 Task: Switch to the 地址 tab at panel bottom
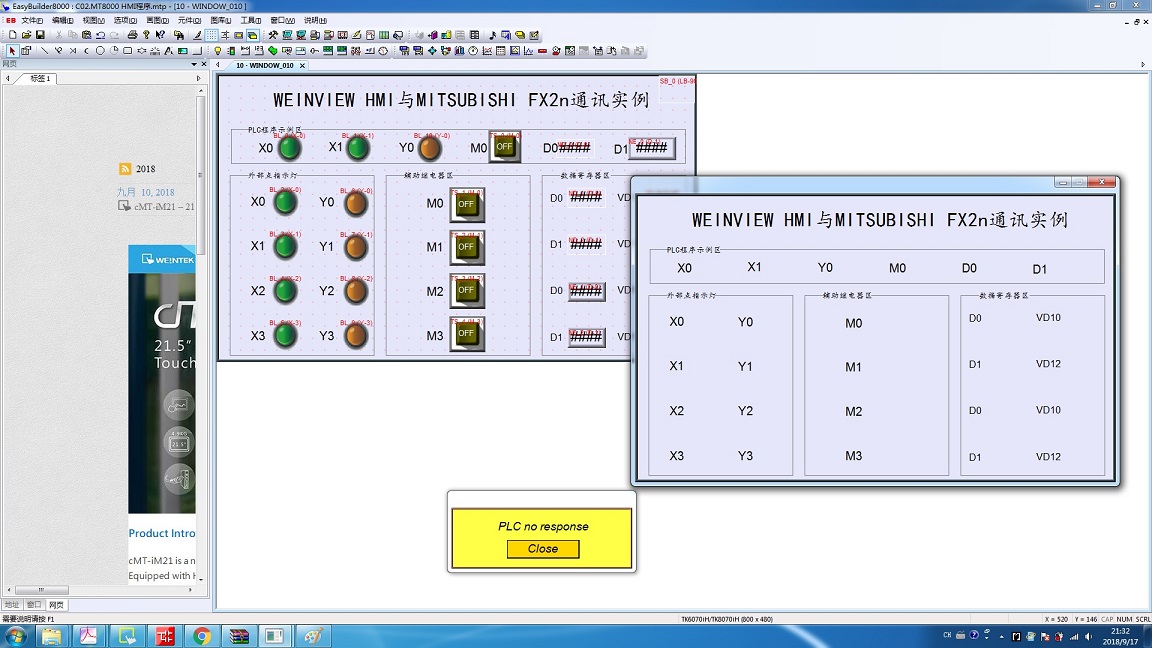point(12,605)
